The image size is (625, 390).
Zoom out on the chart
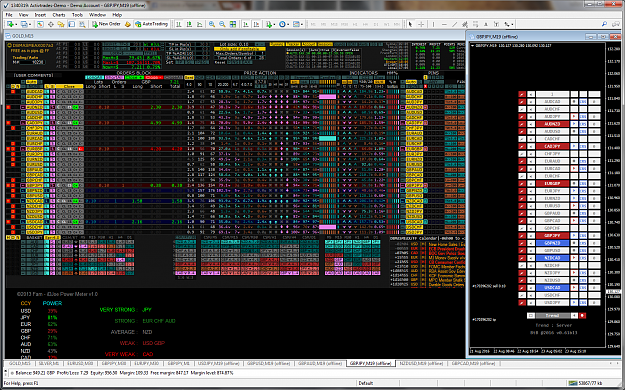tap(222, 24)
